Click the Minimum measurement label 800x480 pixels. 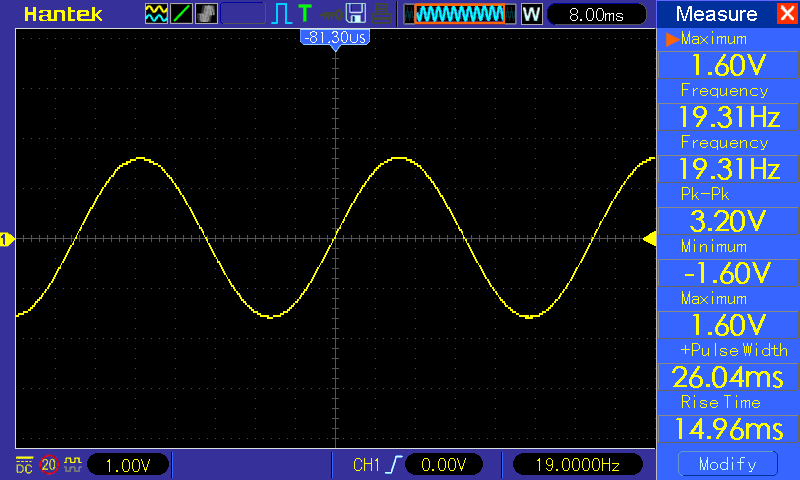(714, 246)
